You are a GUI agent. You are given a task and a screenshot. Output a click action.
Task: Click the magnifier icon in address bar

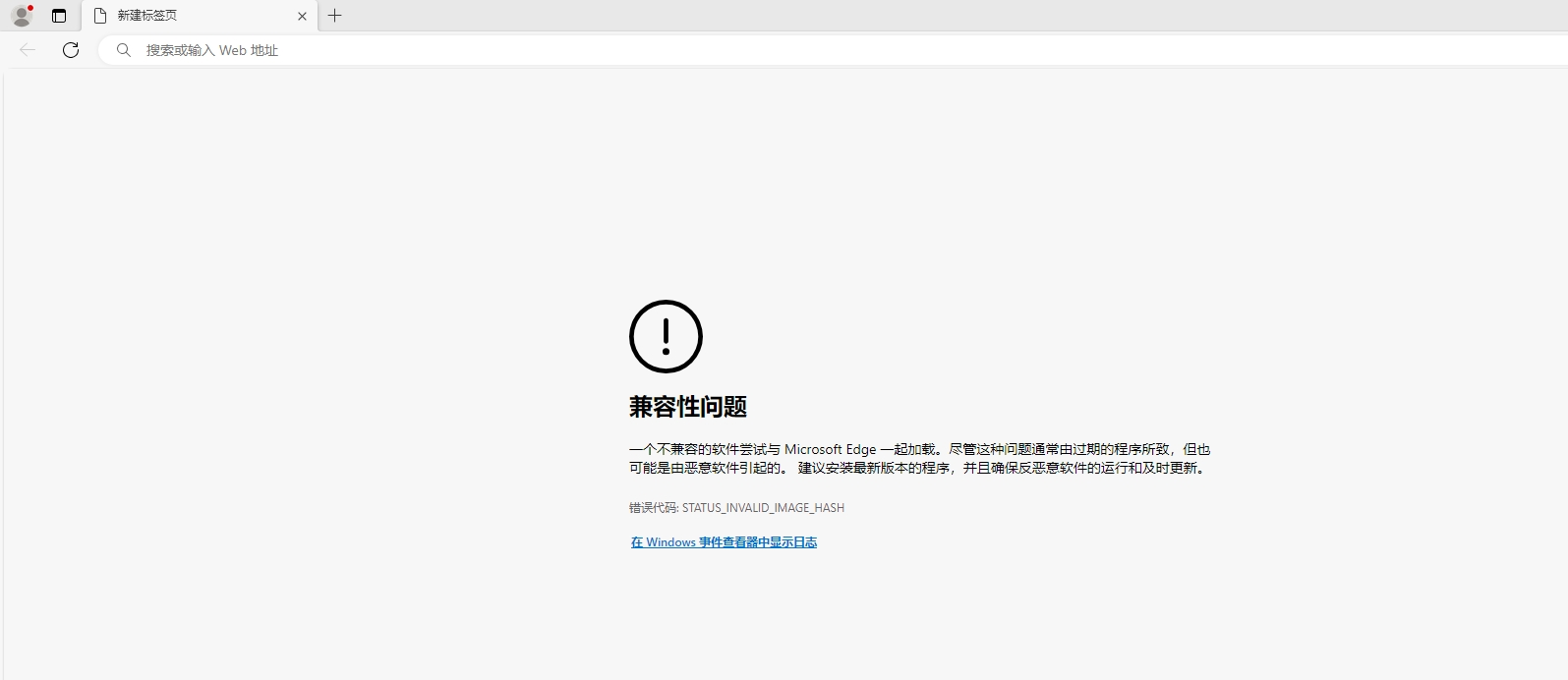pos(124,50)
